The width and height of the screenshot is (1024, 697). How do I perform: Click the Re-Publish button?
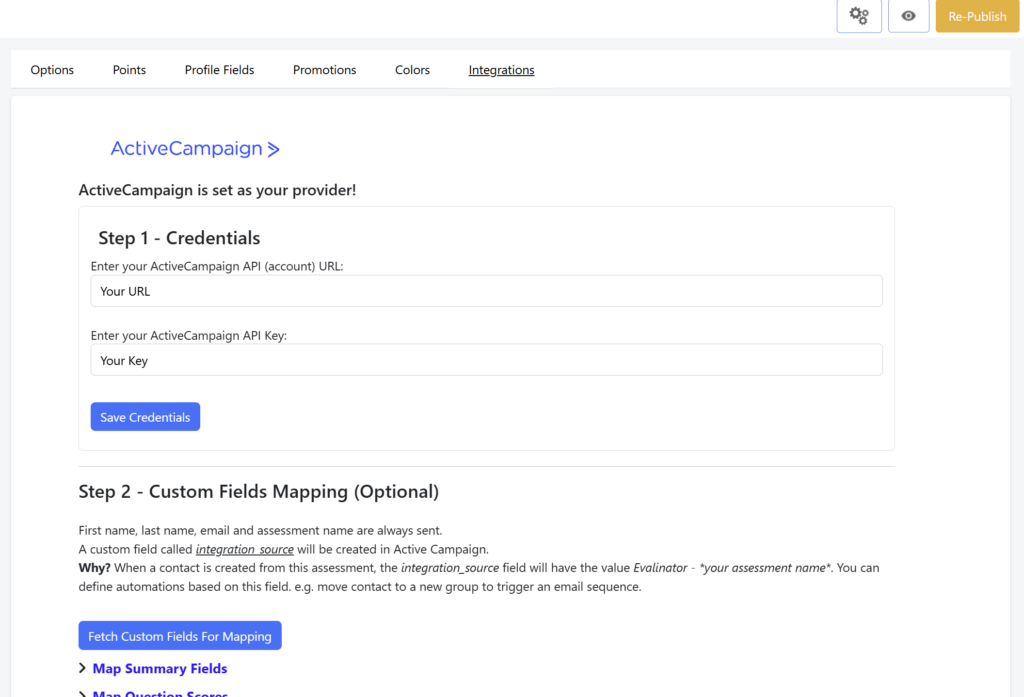click(977, 16)
